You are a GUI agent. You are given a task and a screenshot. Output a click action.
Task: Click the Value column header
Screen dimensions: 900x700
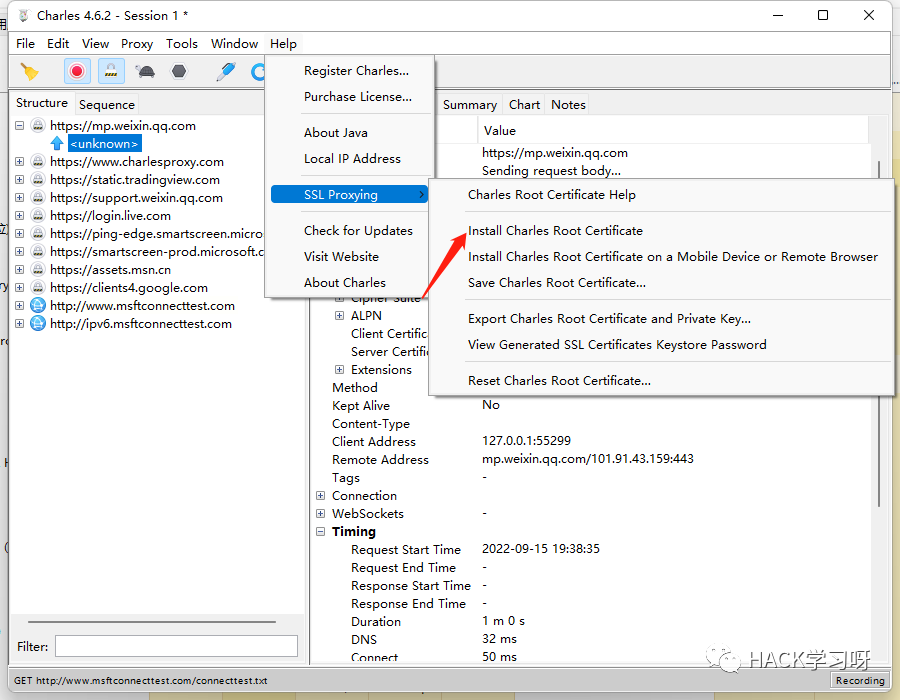[x=673, y=131]
